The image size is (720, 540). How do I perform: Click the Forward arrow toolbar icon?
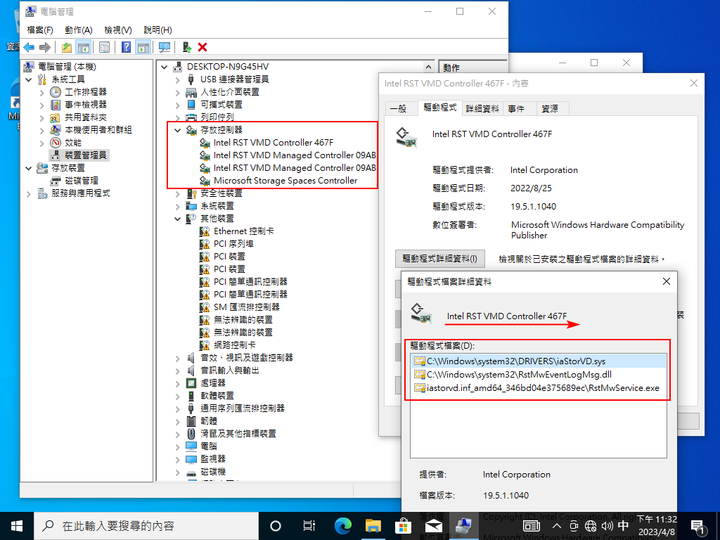tap(45, 47)
